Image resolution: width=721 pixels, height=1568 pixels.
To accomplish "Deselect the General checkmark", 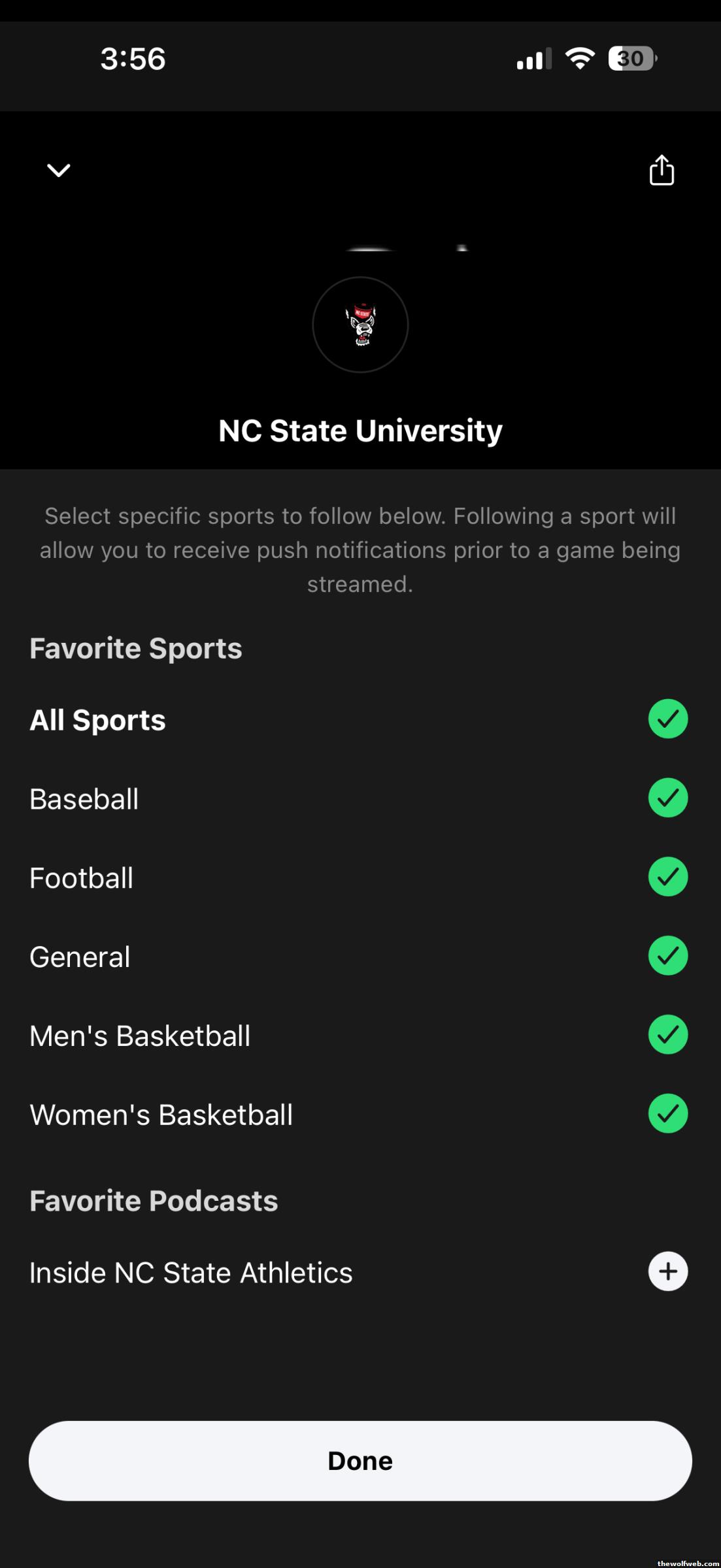I will coord(667,956).
